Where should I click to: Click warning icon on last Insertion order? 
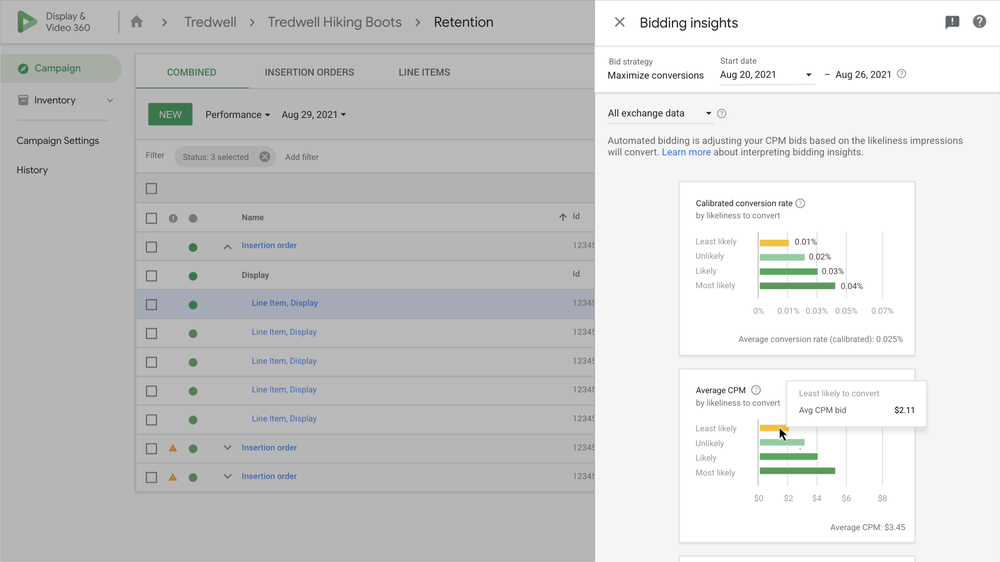coord(173,477)
